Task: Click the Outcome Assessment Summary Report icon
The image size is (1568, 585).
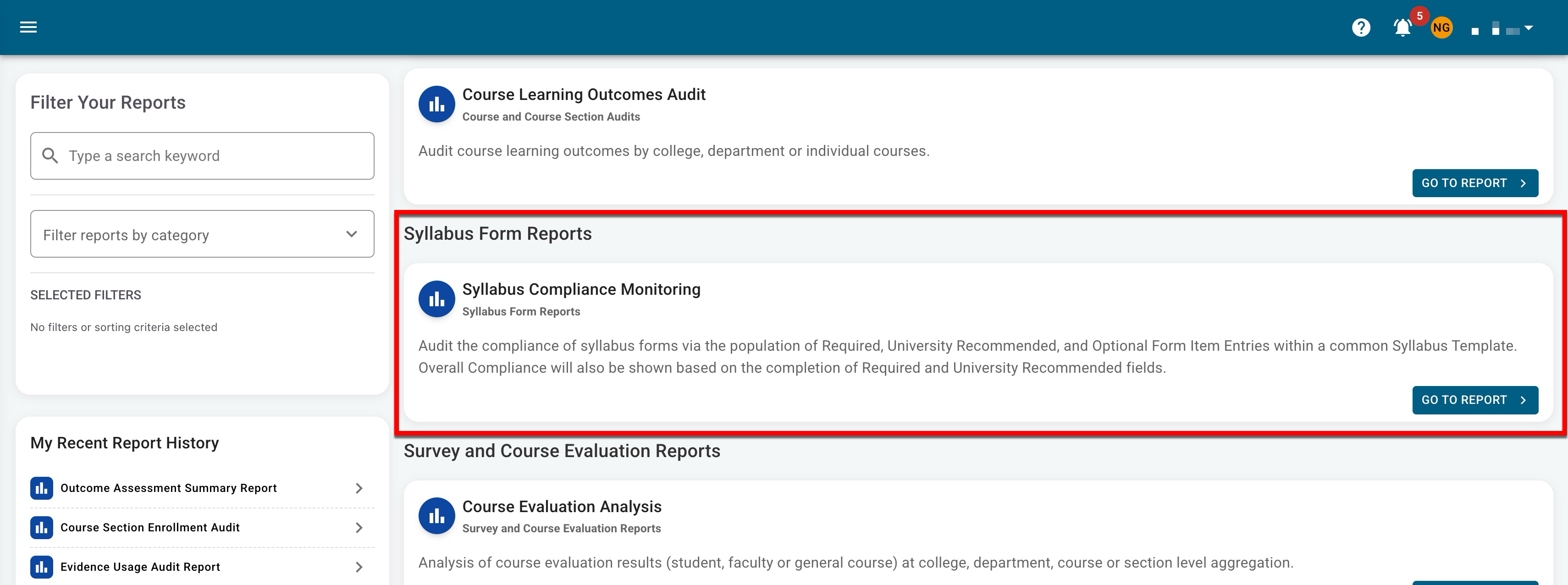Action: (x=41, y=488)
